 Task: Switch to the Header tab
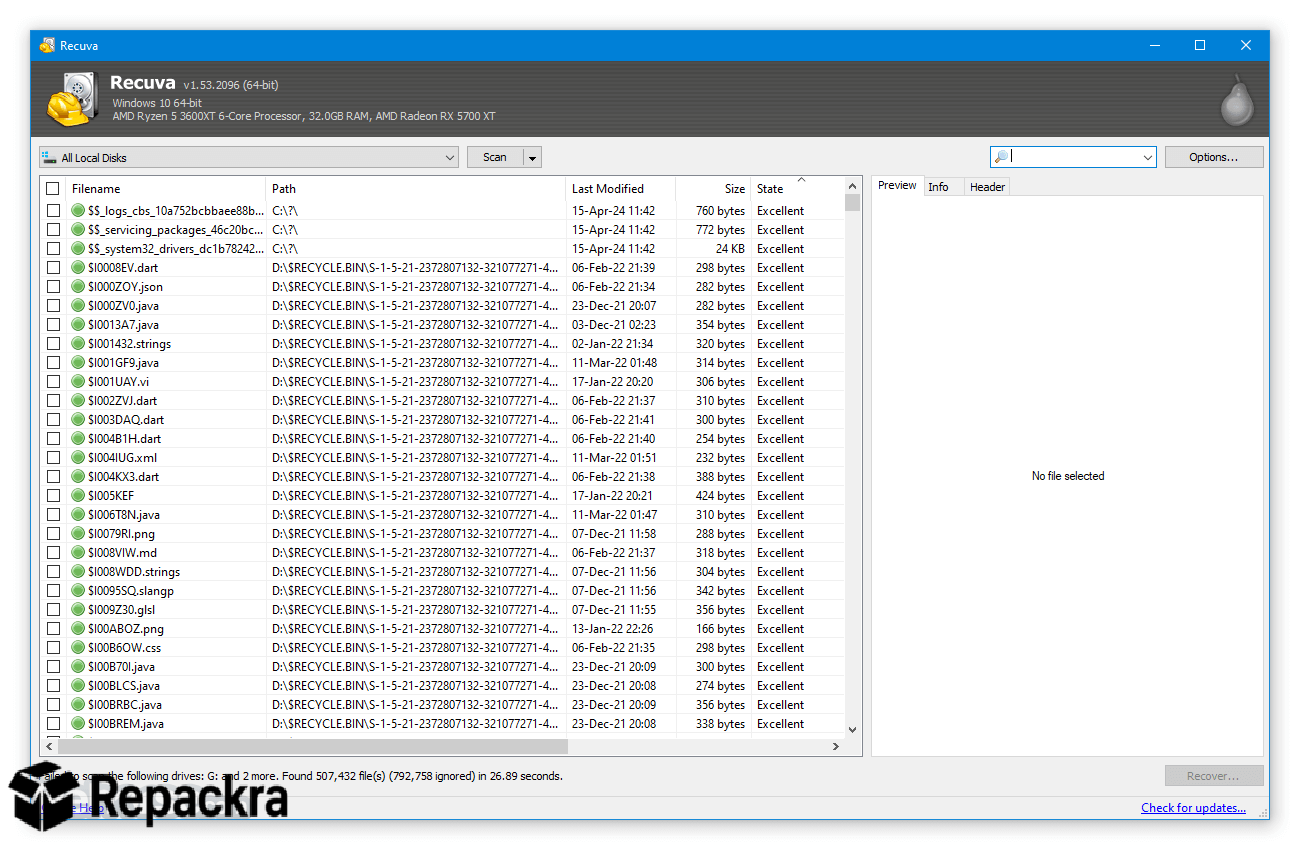(987, 187)
